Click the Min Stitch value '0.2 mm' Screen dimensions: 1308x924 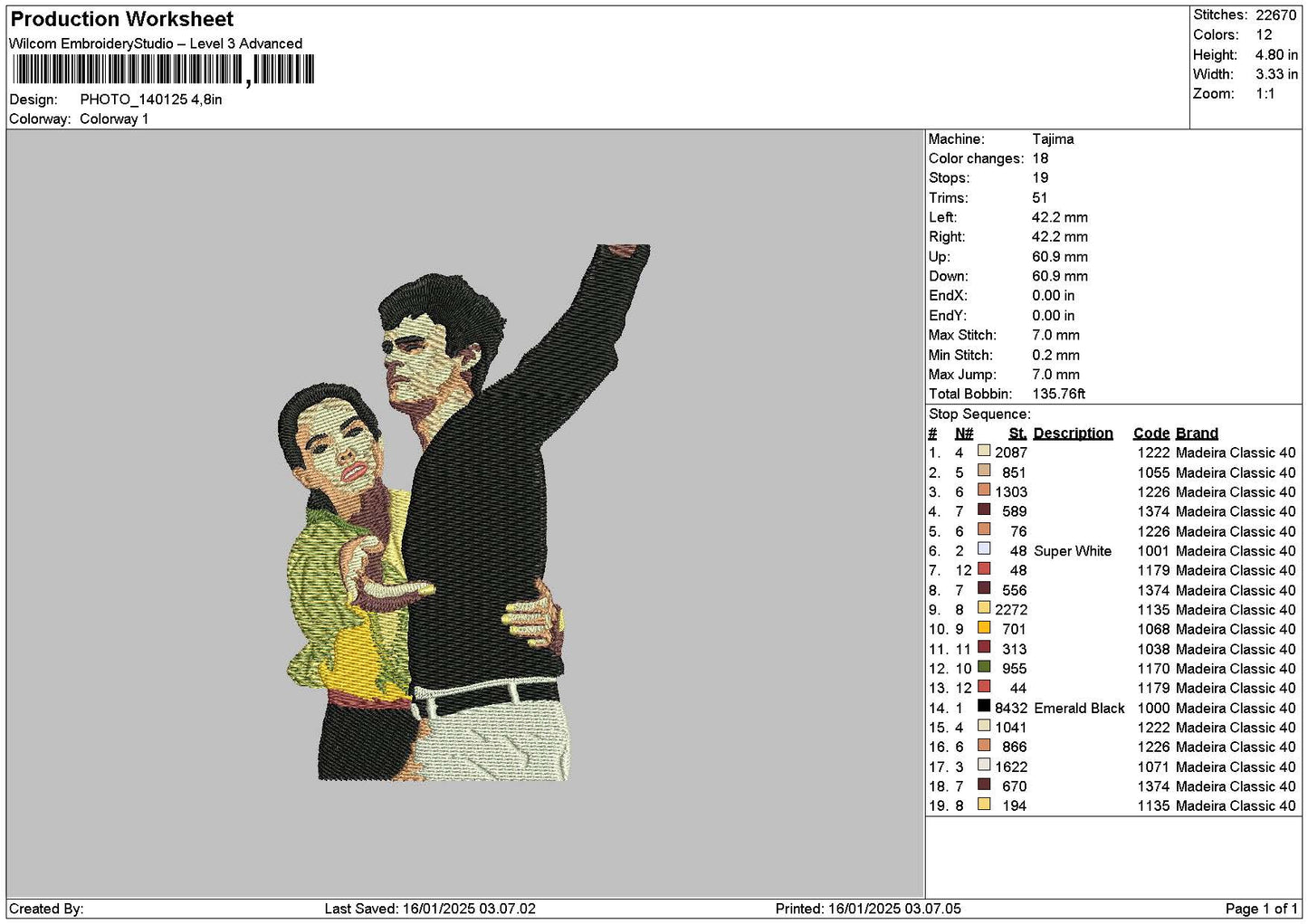tap(1055, 356)
